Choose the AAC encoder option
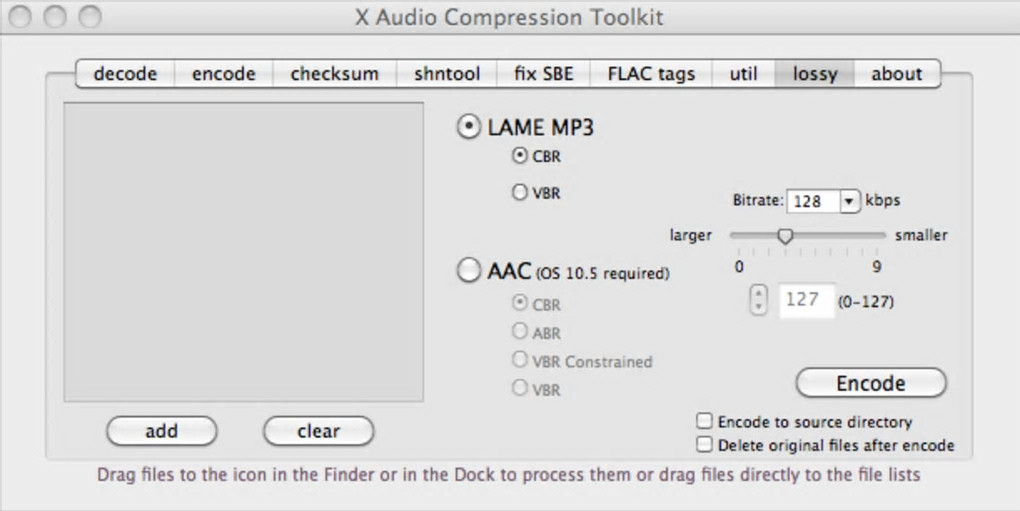Image resolution: width=1020 pixels, height=511 pixels. tap(468, 271)
